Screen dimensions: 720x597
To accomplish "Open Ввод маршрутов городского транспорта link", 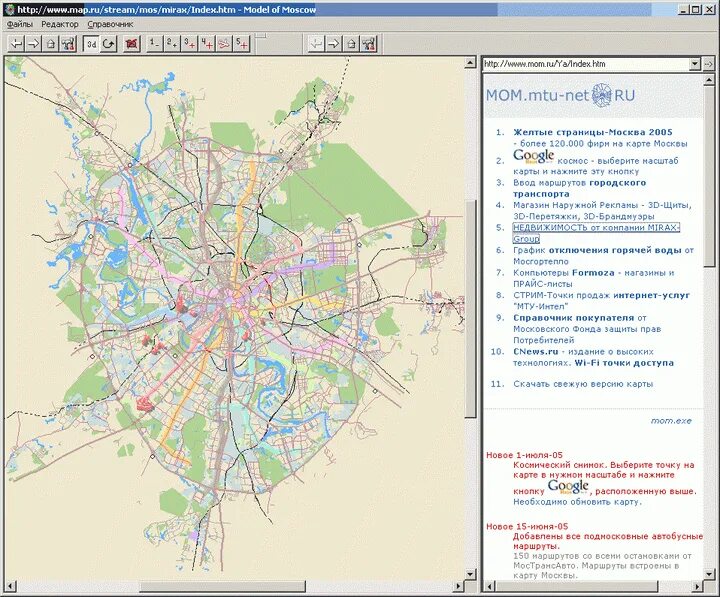I will [579, 188].
